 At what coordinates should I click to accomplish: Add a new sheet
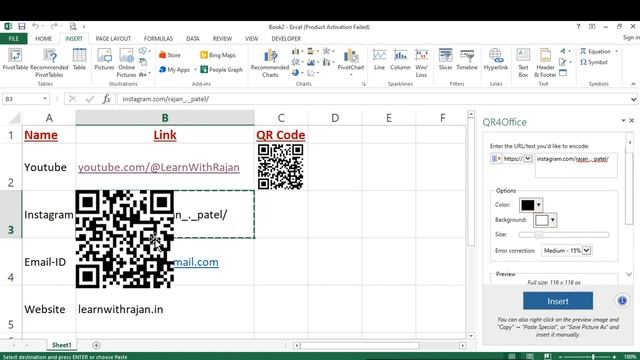[96, 345]
